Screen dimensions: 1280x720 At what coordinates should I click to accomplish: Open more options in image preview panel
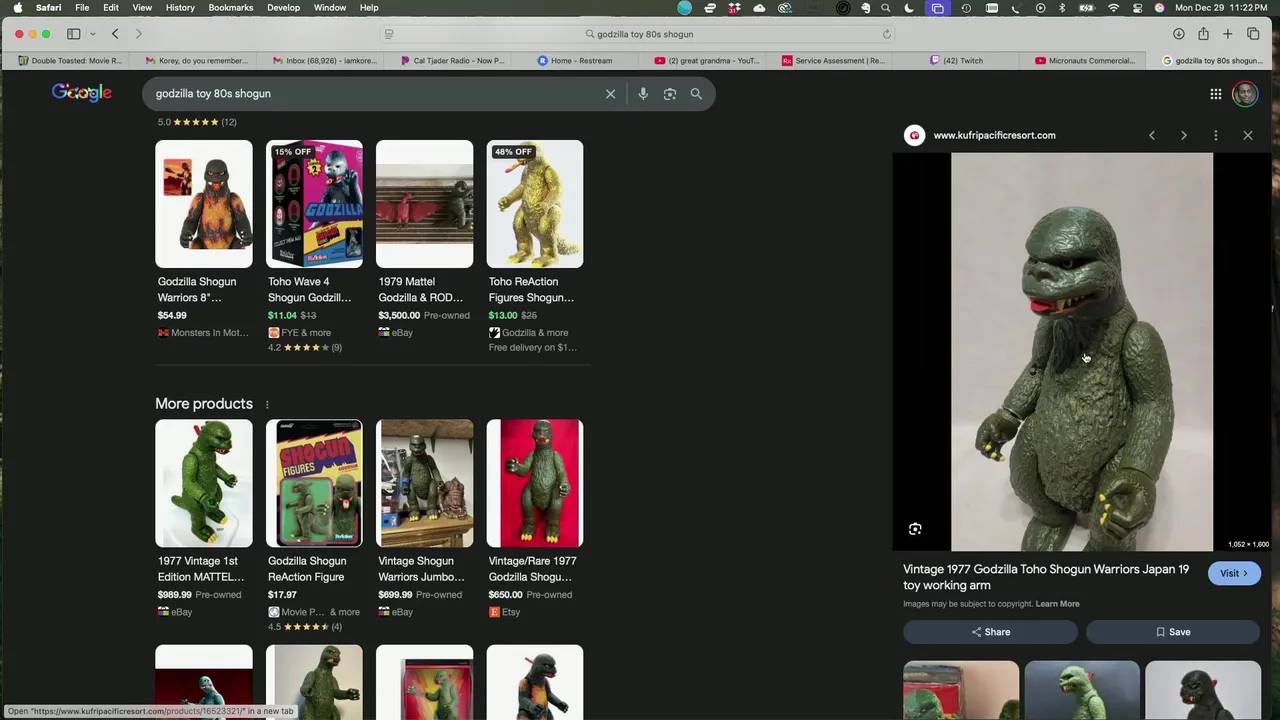1216,135
